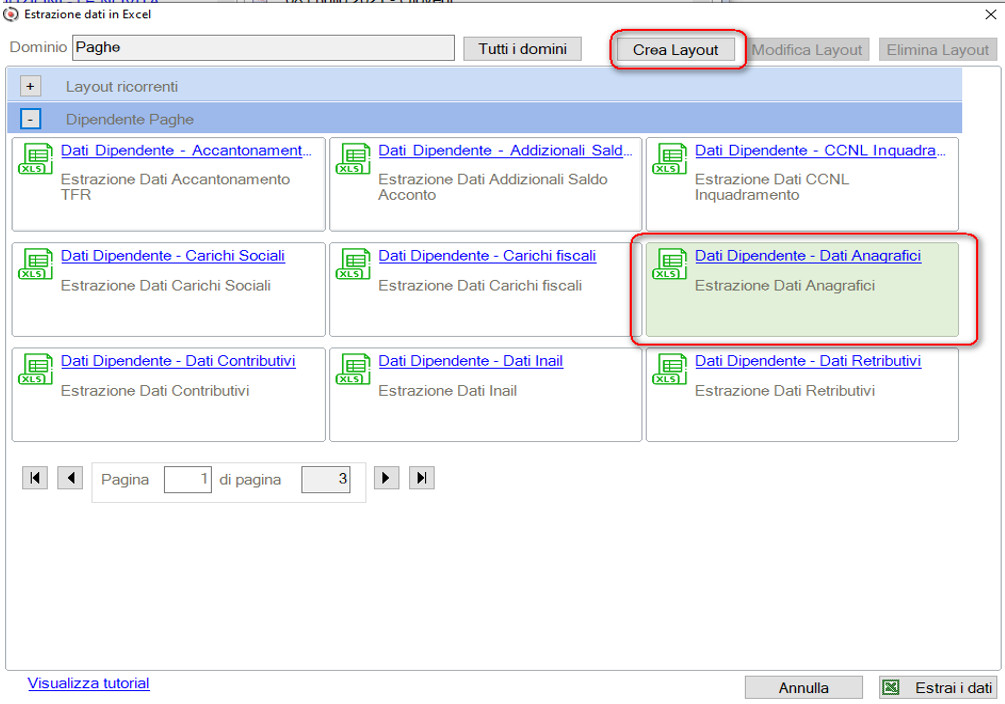Click text Estrazione Dati Inail
The height and width of the screenshot is (704, 1005).
[447, 390]
